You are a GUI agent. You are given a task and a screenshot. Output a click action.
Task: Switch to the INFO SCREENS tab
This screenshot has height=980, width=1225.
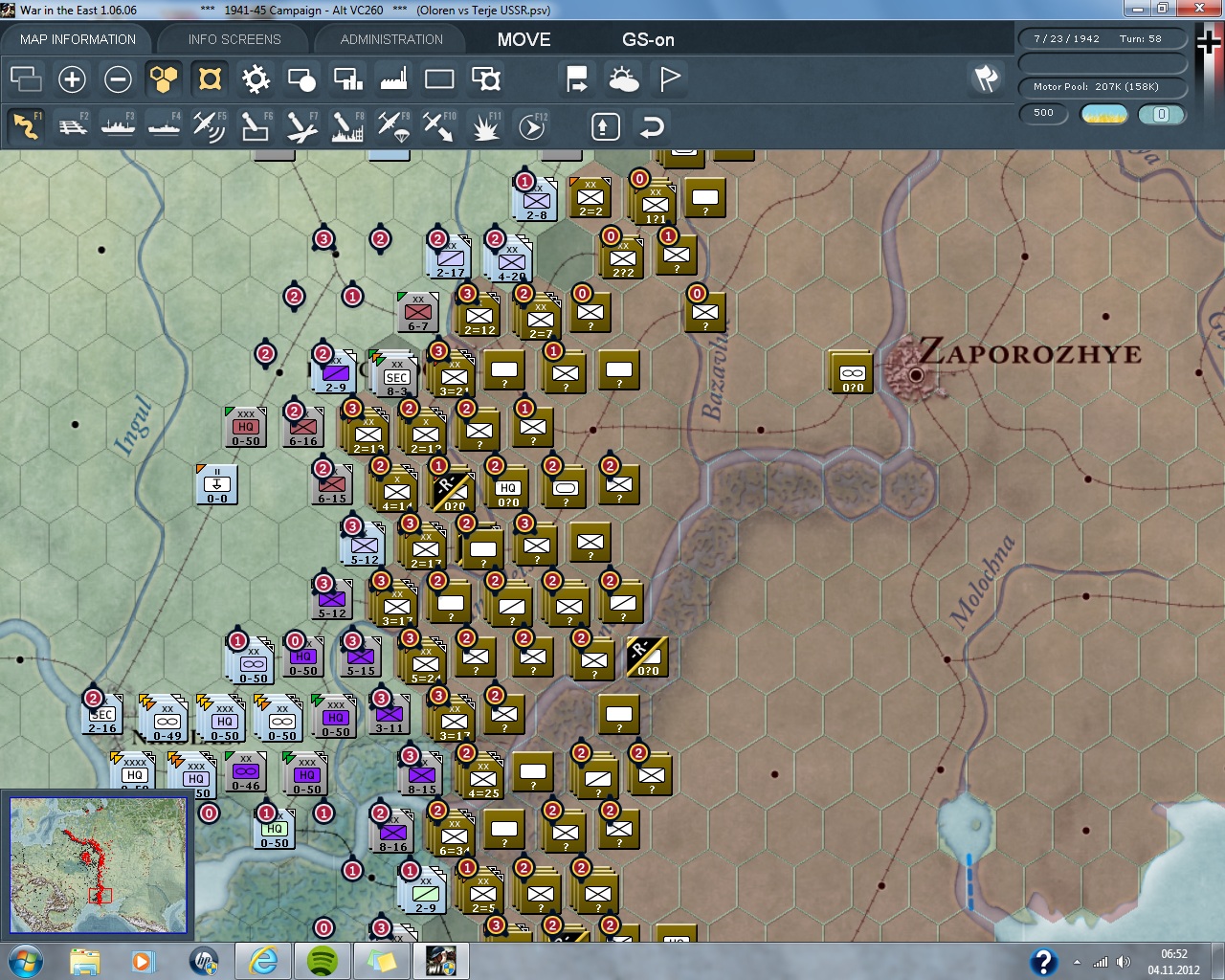coord(234,39)
